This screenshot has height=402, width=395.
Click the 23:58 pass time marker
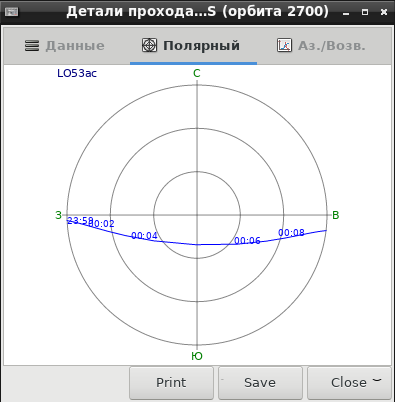(80, 221)
